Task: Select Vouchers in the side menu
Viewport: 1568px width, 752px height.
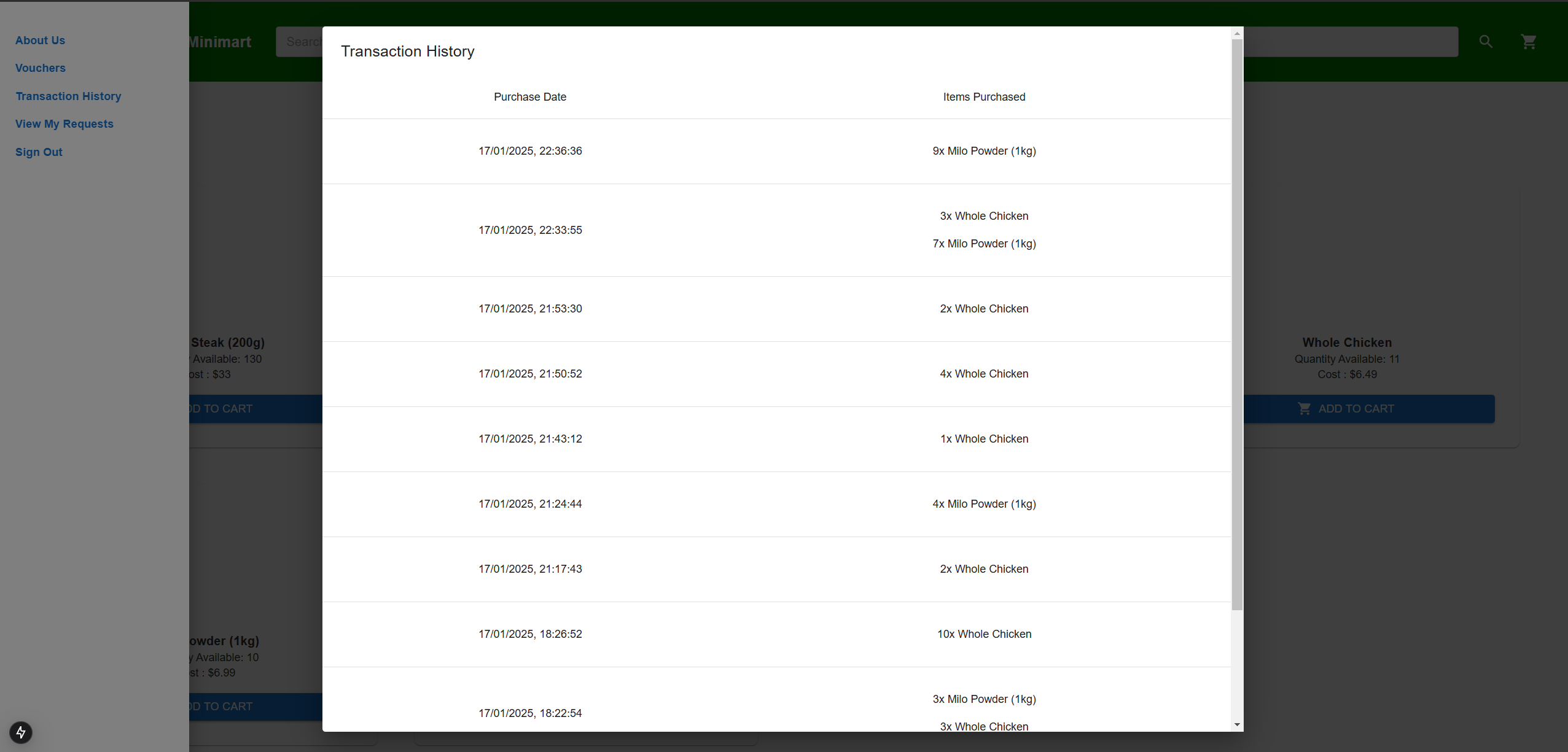Action: point(41,68)
